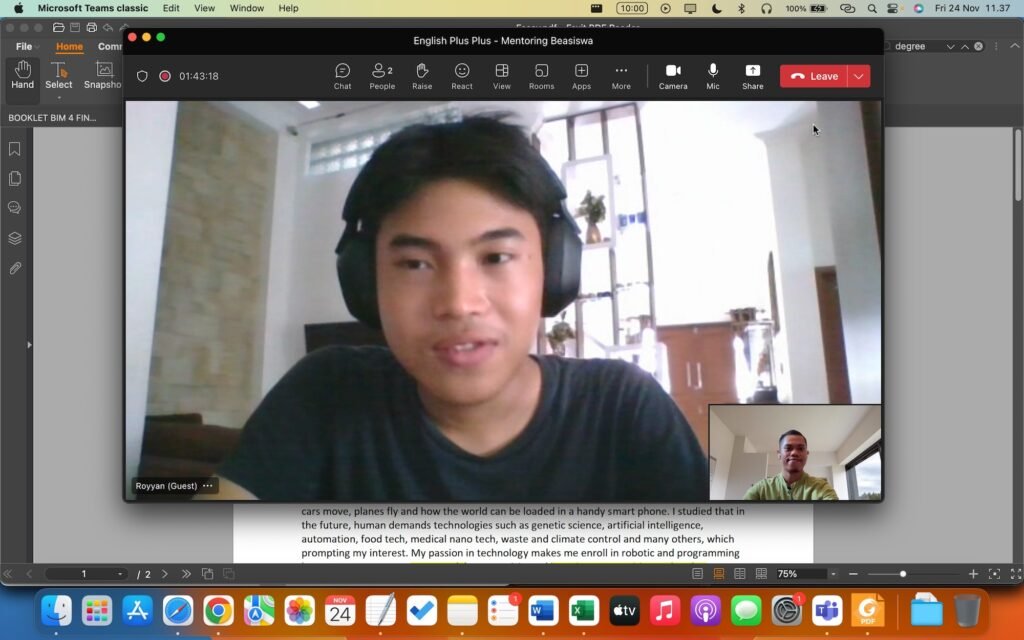Turn off the Camera in the meeting
1024x640 pixels.
click(673, 76)
